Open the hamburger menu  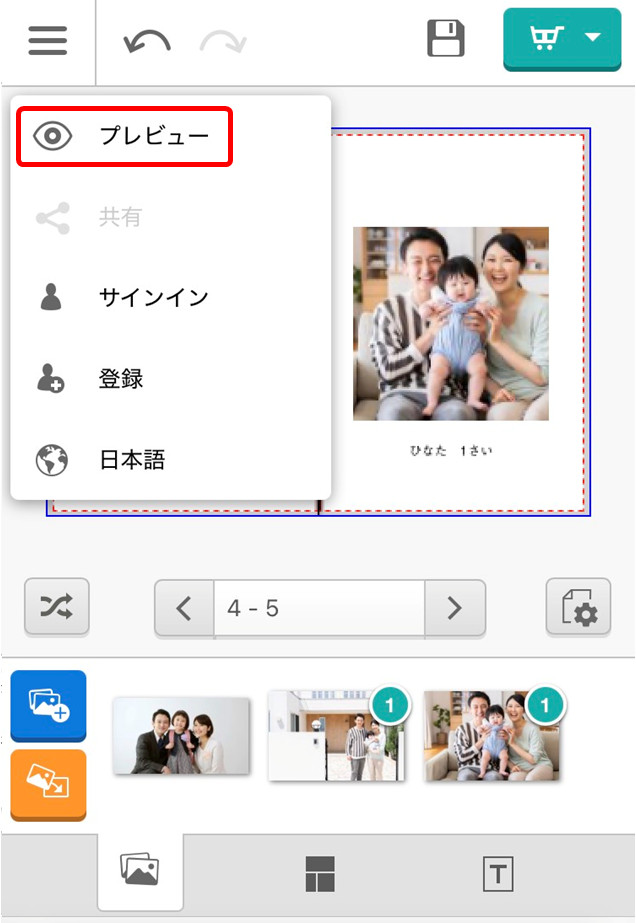[47, 42]
